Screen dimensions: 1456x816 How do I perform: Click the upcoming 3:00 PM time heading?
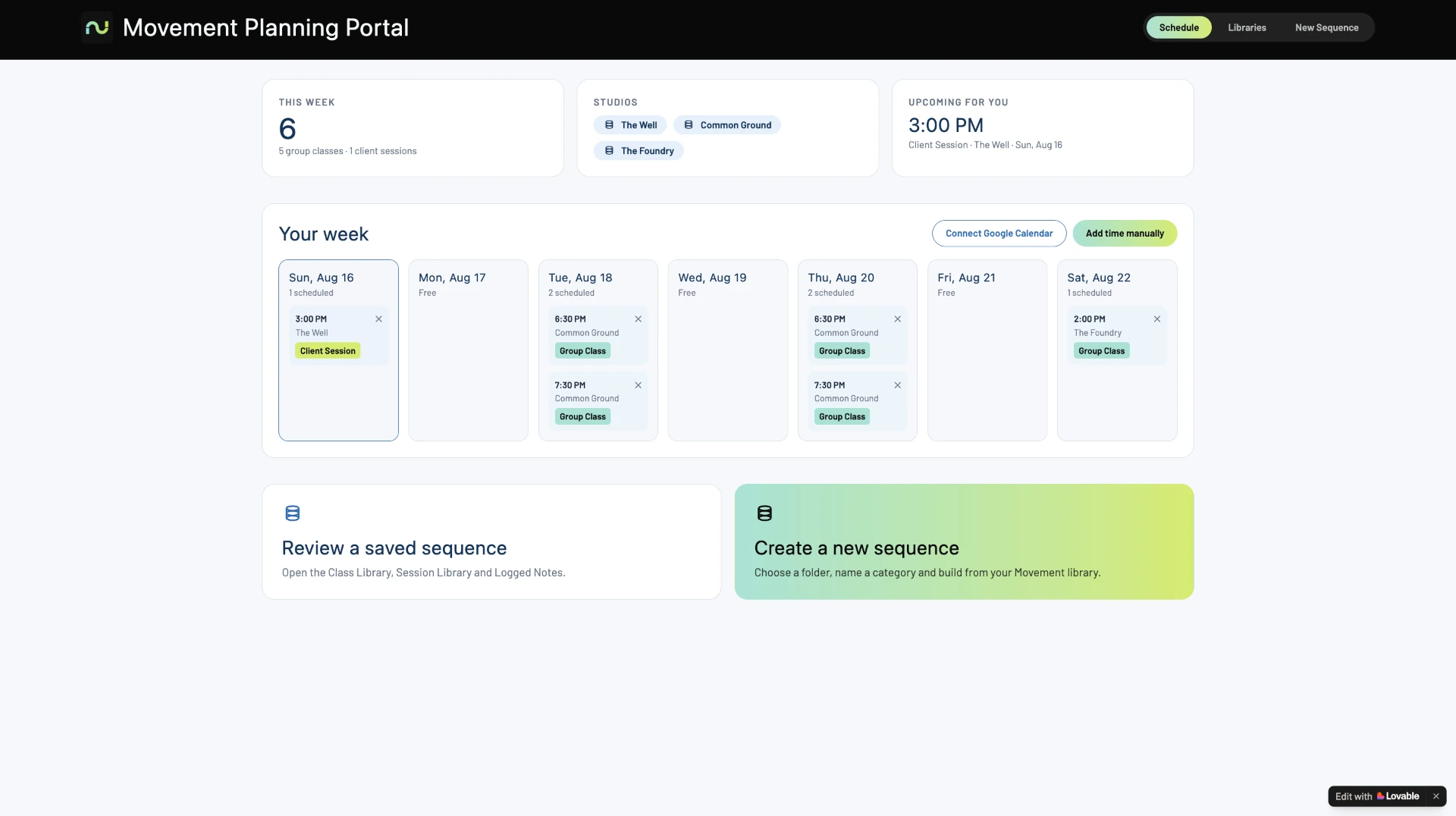(946, 125)
